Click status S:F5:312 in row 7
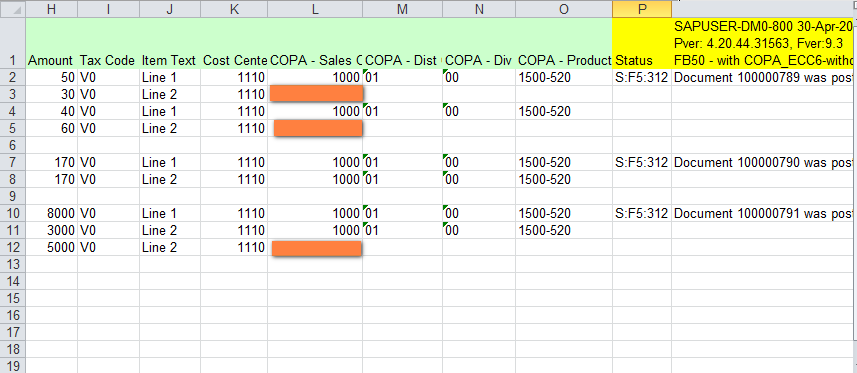 pyautogui.click(x=642, y=162)
